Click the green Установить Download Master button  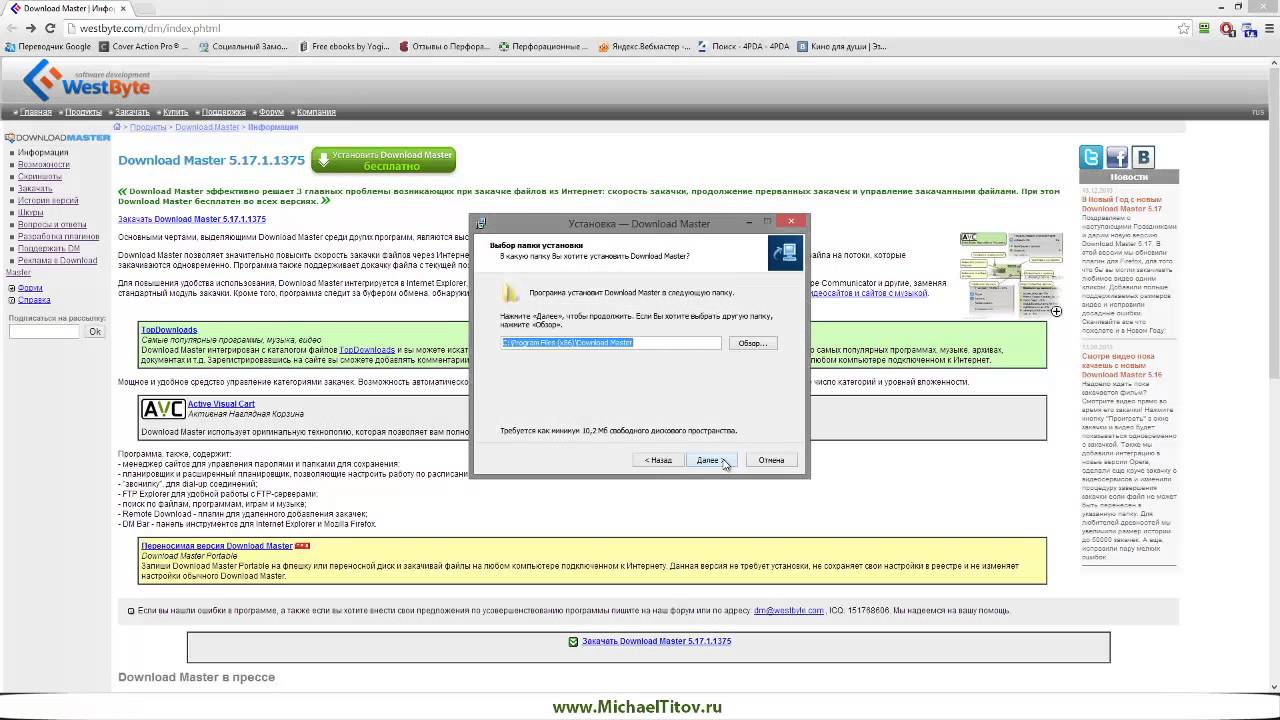tap(383, 160)
